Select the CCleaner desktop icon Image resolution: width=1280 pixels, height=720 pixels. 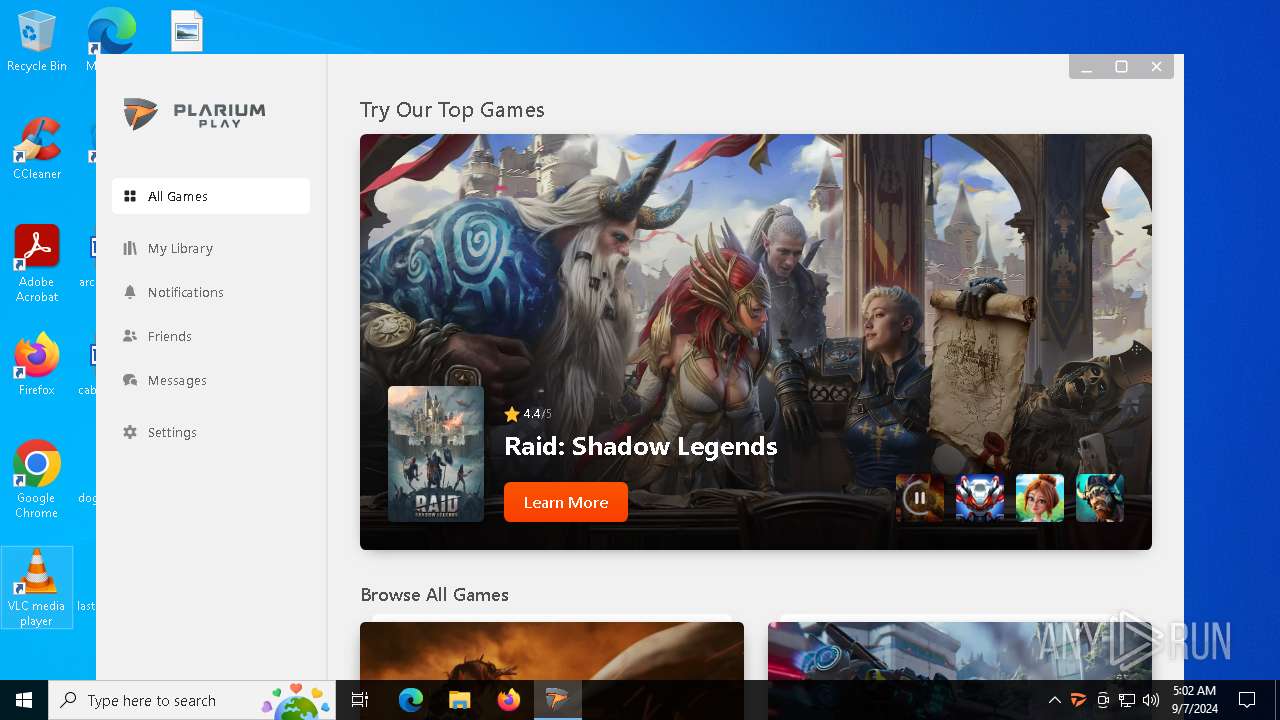[x=37, y=149]
